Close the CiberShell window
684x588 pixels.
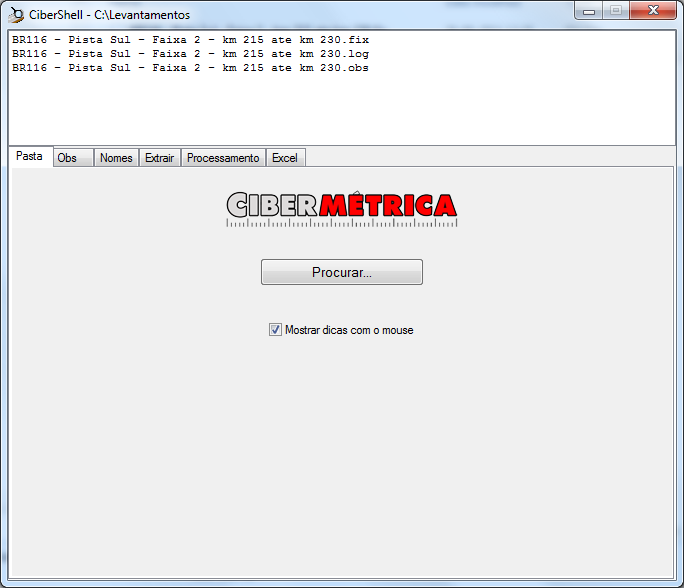point(653,10)
